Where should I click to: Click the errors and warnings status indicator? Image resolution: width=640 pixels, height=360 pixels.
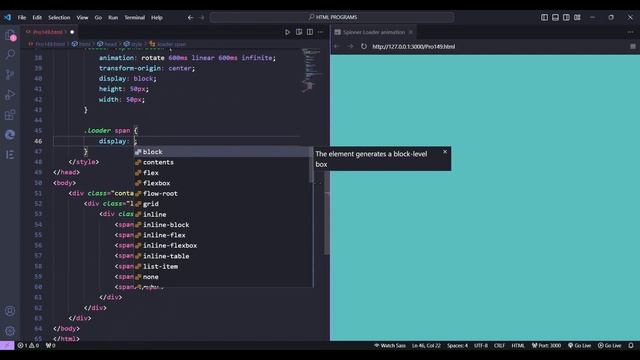(28, 346)
